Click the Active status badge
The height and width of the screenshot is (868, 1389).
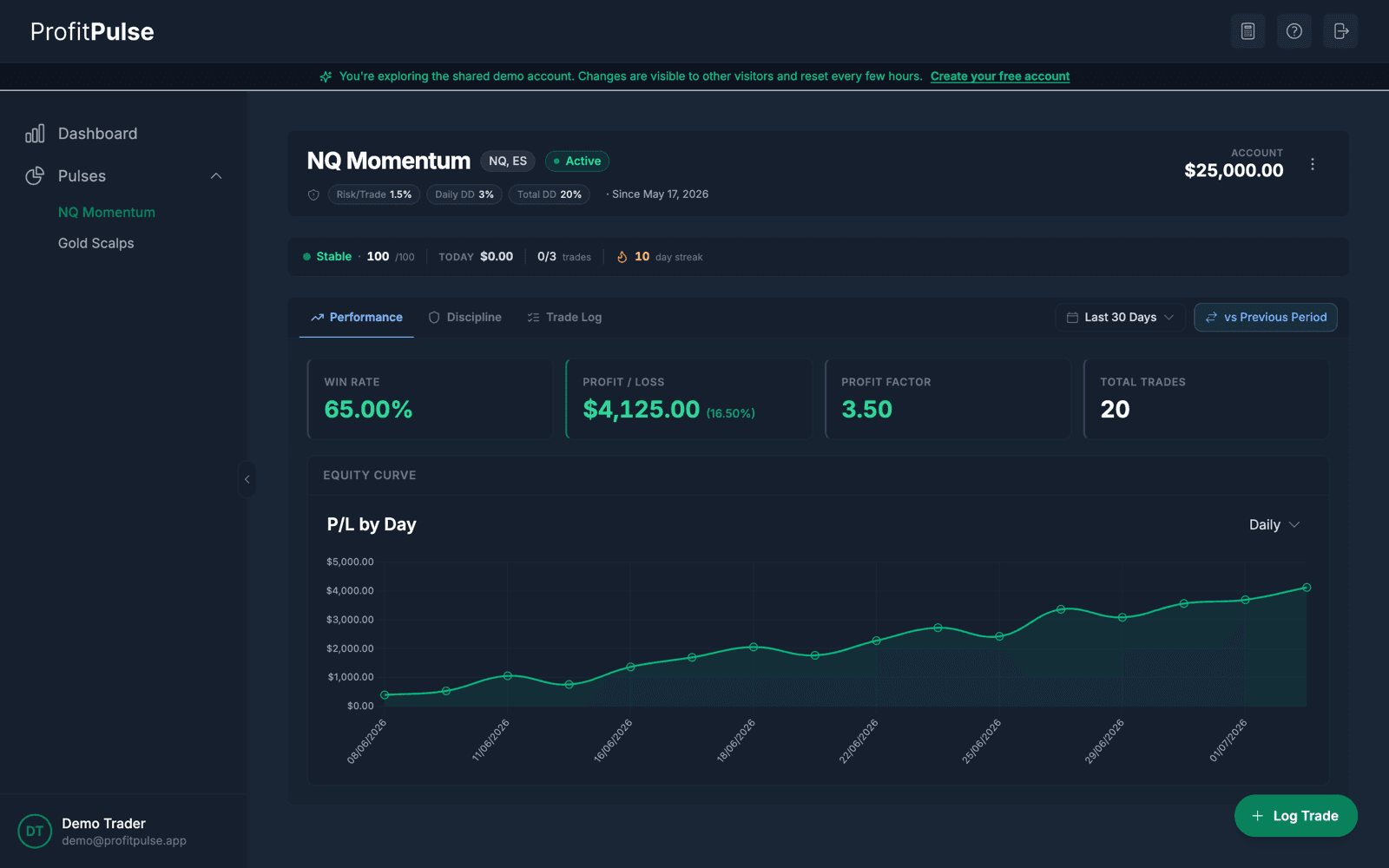click(577, 161)
